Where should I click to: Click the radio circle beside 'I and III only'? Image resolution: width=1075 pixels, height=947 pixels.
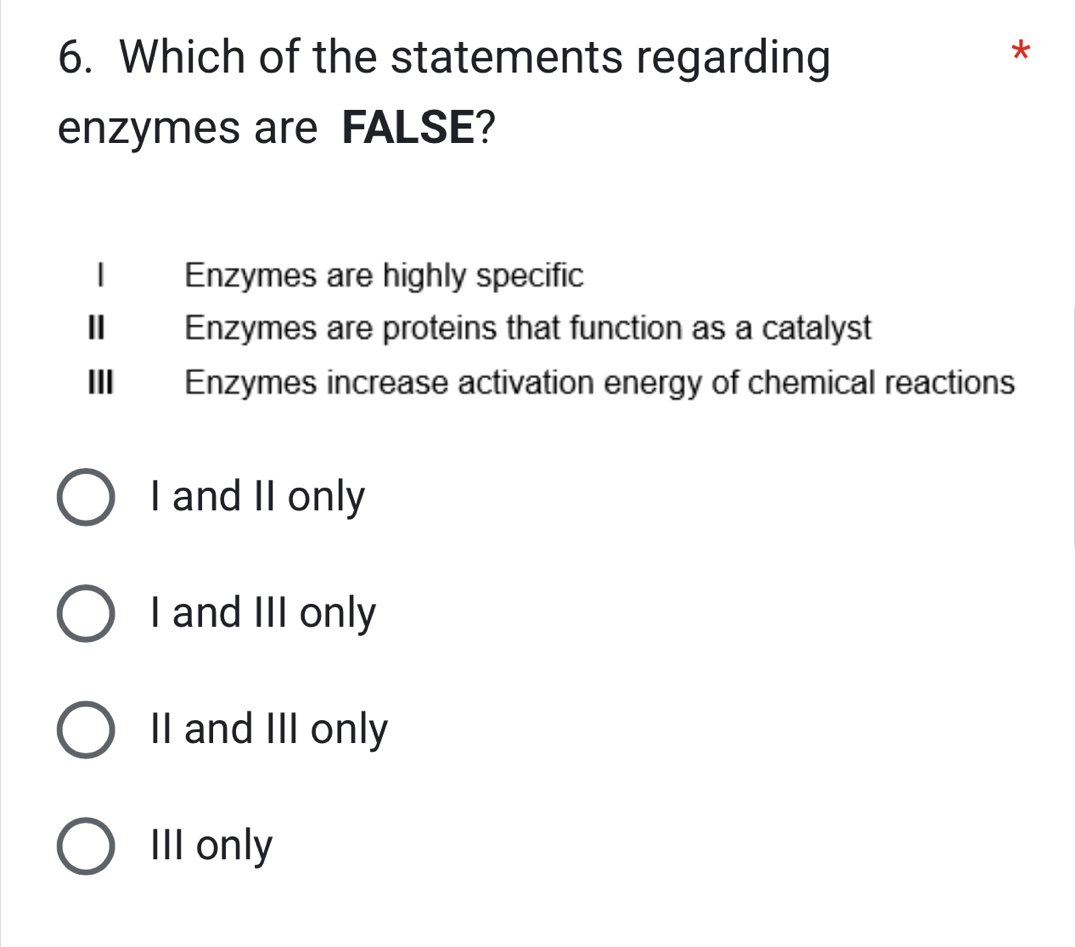pyautogui.click(x=85, y=613)
